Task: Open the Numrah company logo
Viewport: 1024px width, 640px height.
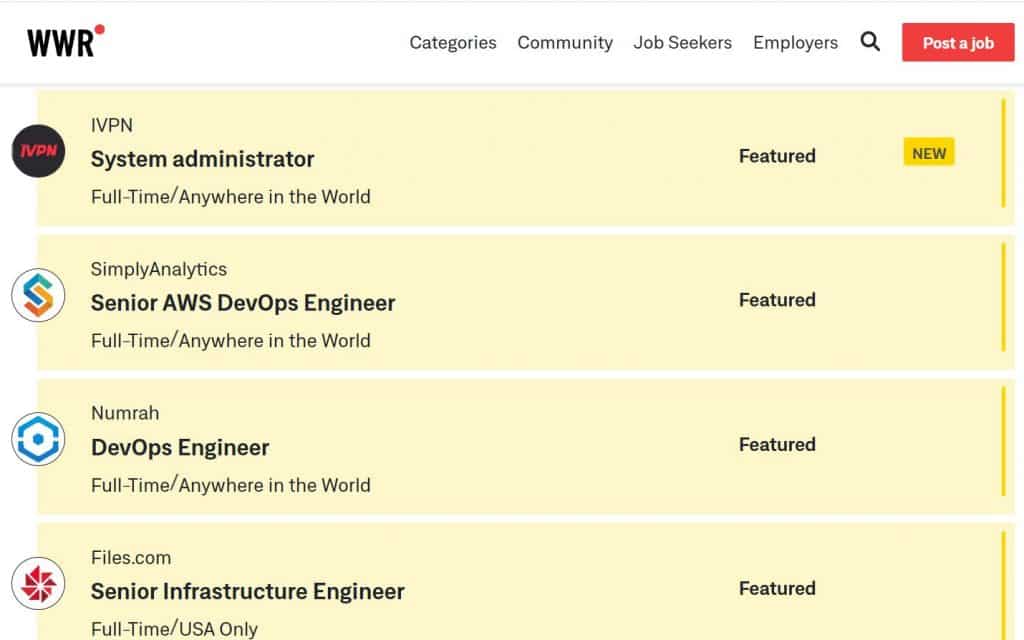Action: coord(39,439)
